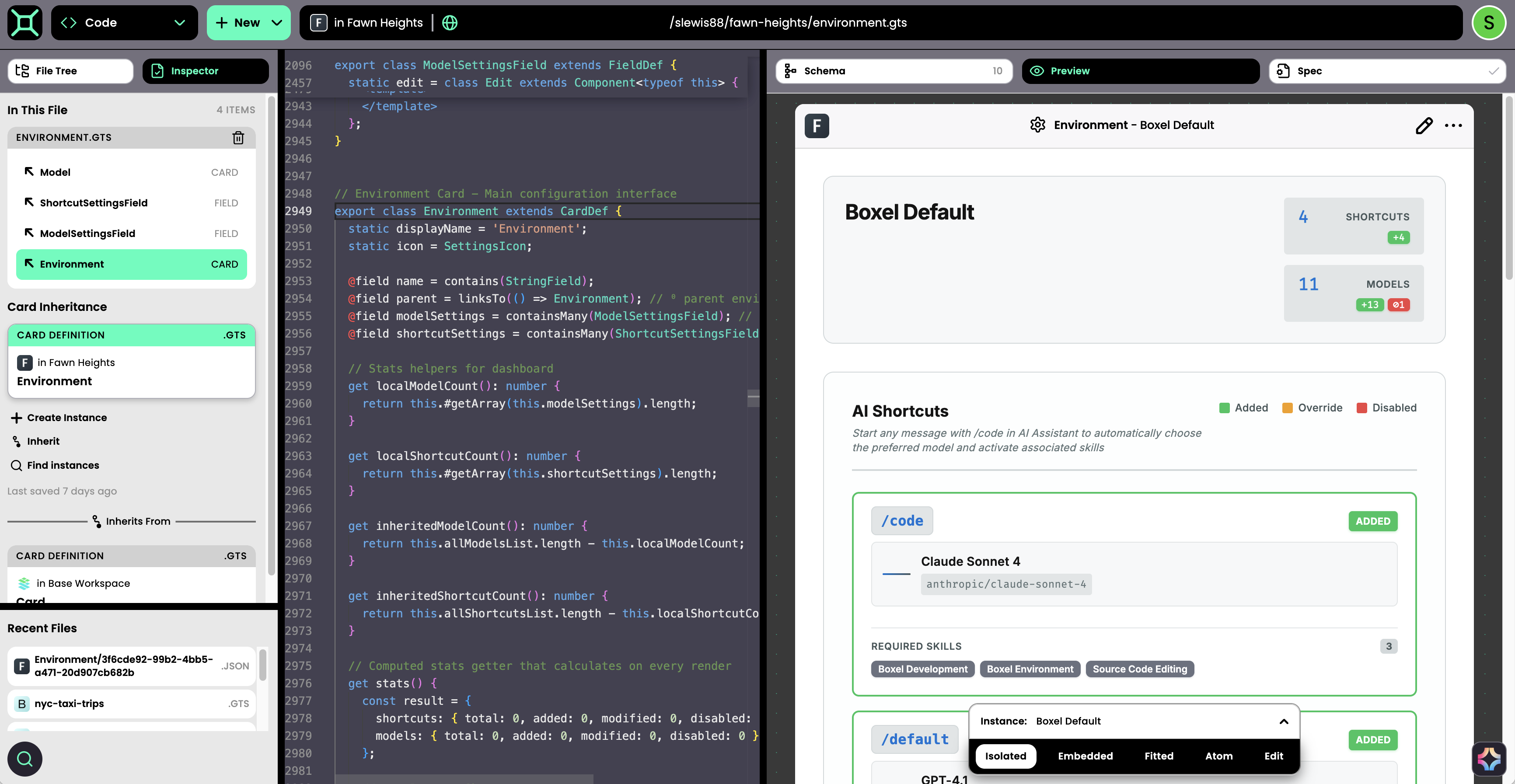Click the Source Code Editing skill pill
Screen dimensions: 1515x784
1140,669
